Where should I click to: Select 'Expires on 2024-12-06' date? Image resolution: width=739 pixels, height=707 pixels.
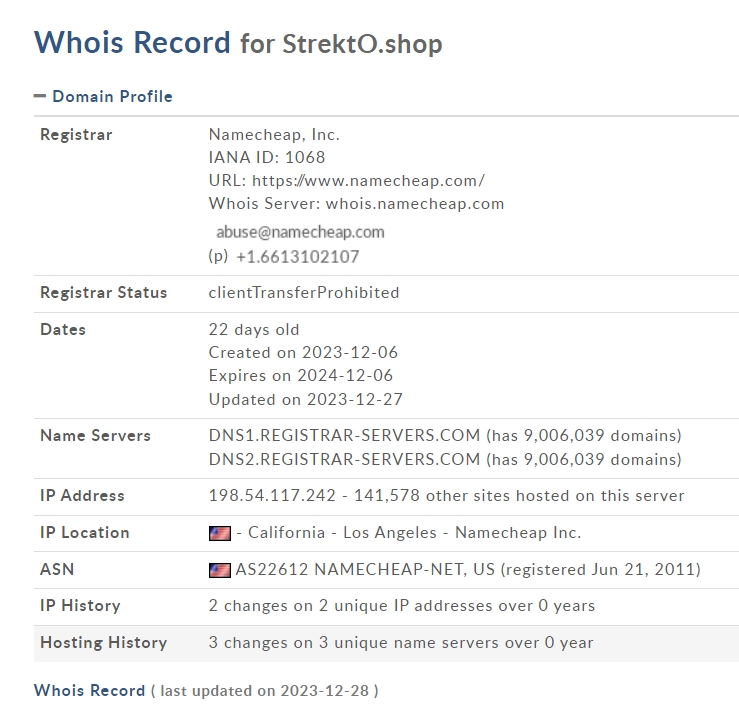tap(301, 376)
